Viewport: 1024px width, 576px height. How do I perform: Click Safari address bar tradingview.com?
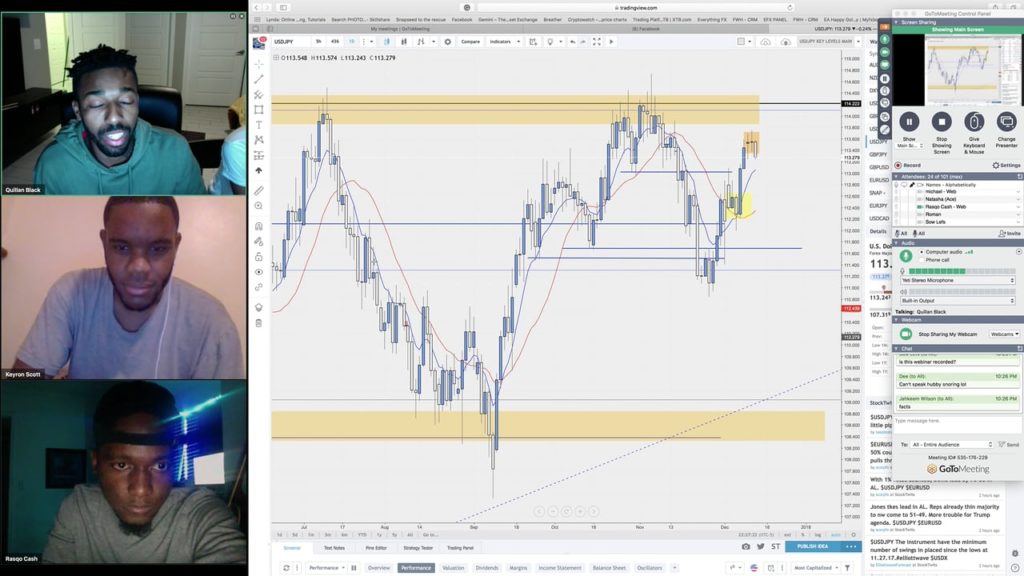point(635,8)
